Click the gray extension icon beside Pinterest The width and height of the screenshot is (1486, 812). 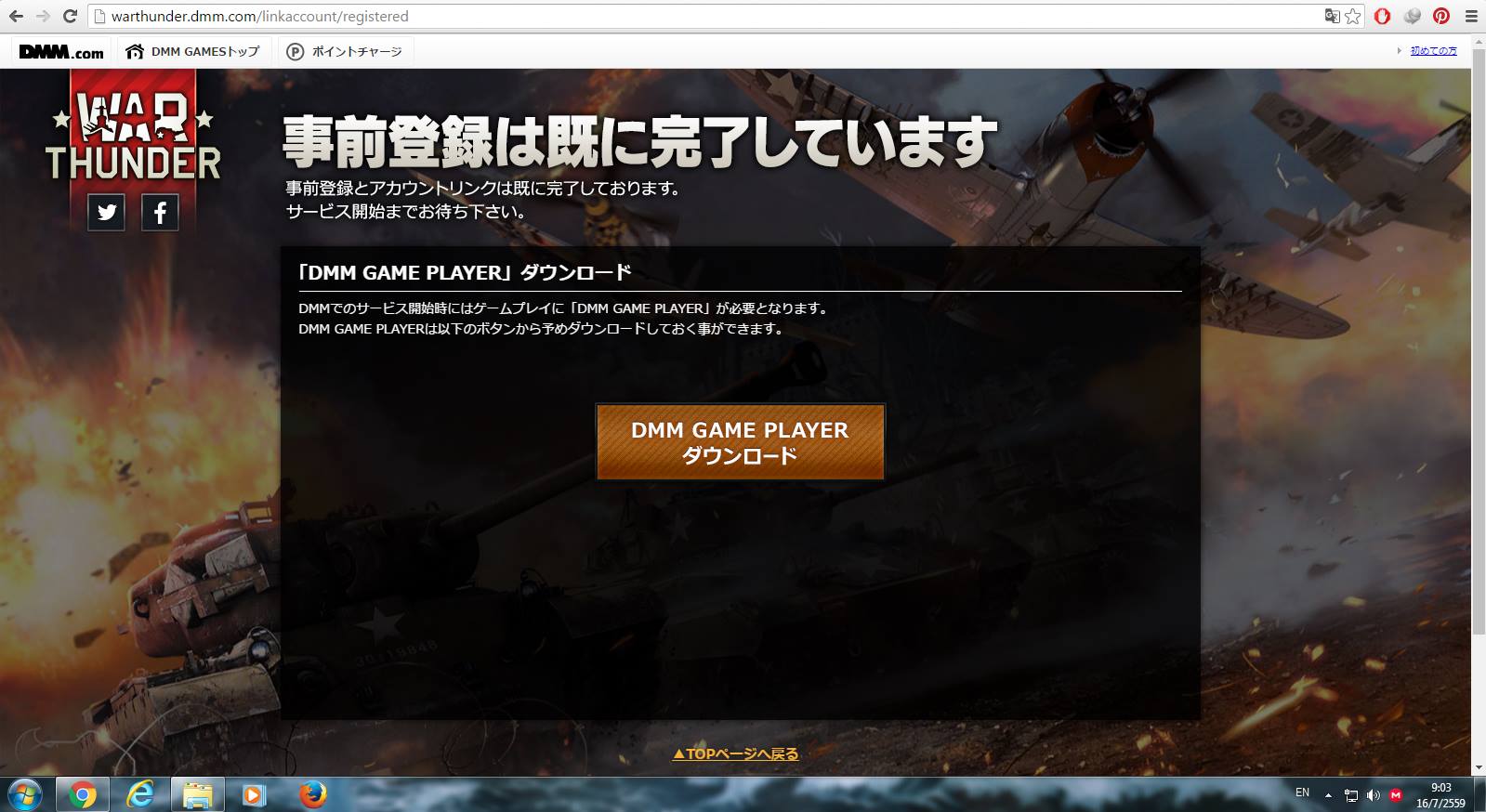tap(1412, 16)
